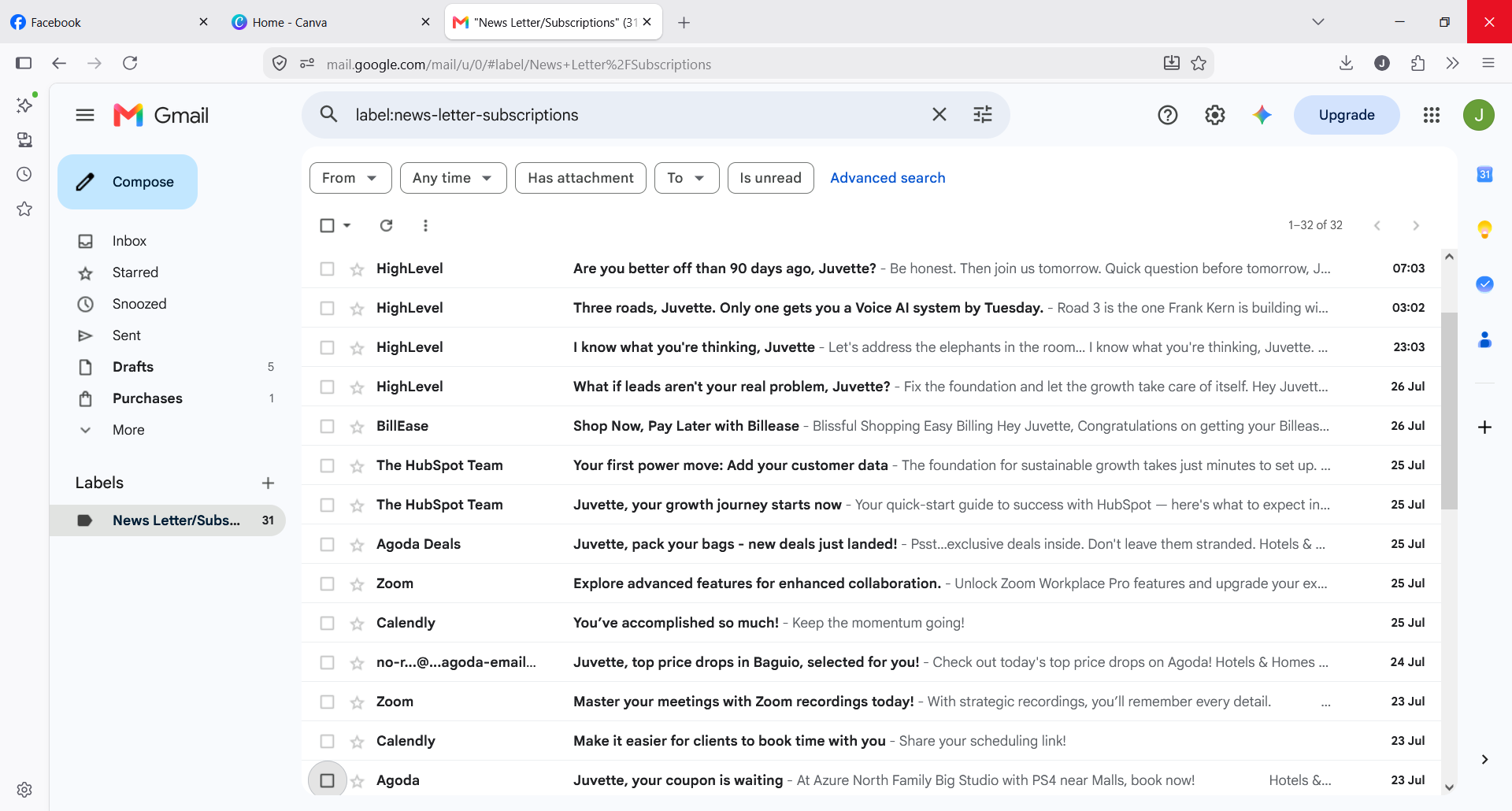Select Calendly 'You've accomplished so much' checkbox
Screen dimensions: 1512x811
pyautogui.click(x=327, y=623)
